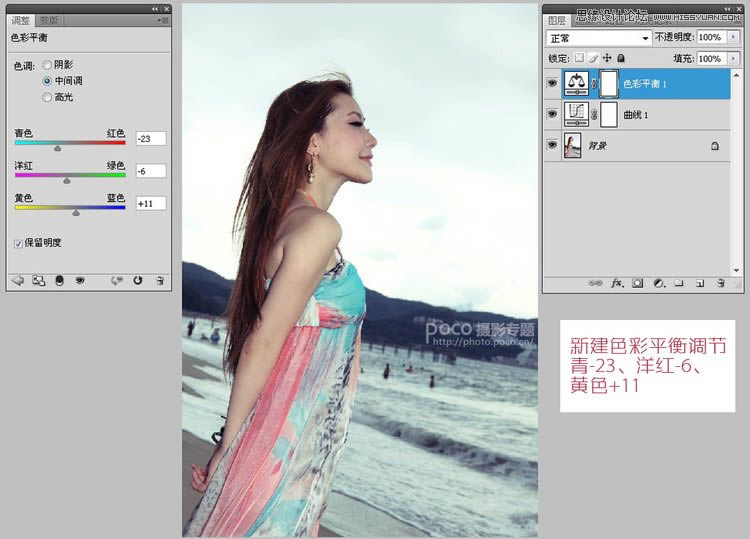Click the 黄色-蓝色 value field
This screenshot has height=539, width=750.
tap(150, 203)
